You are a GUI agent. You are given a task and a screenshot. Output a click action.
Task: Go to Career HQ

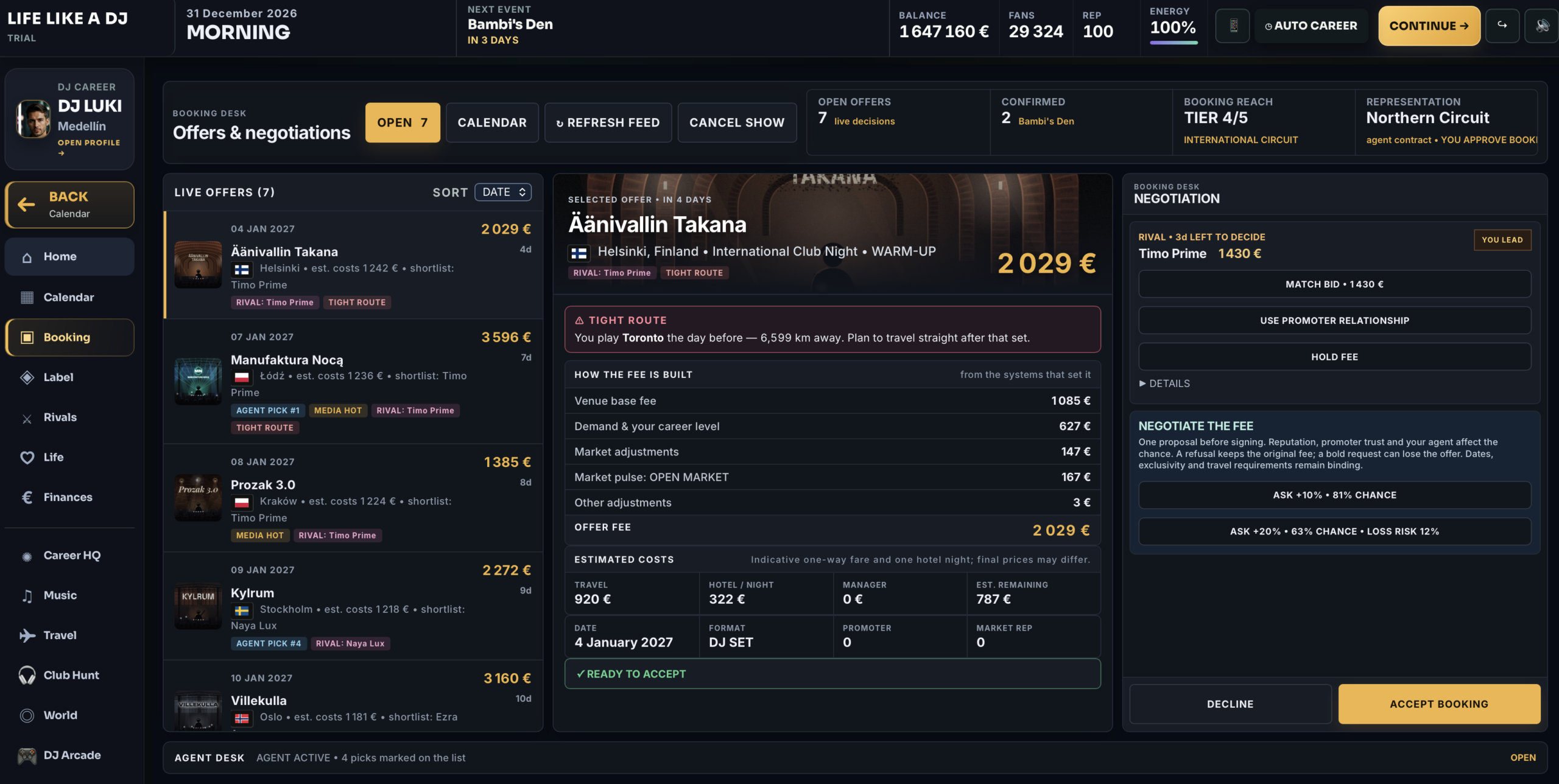(x=69, y=555)
